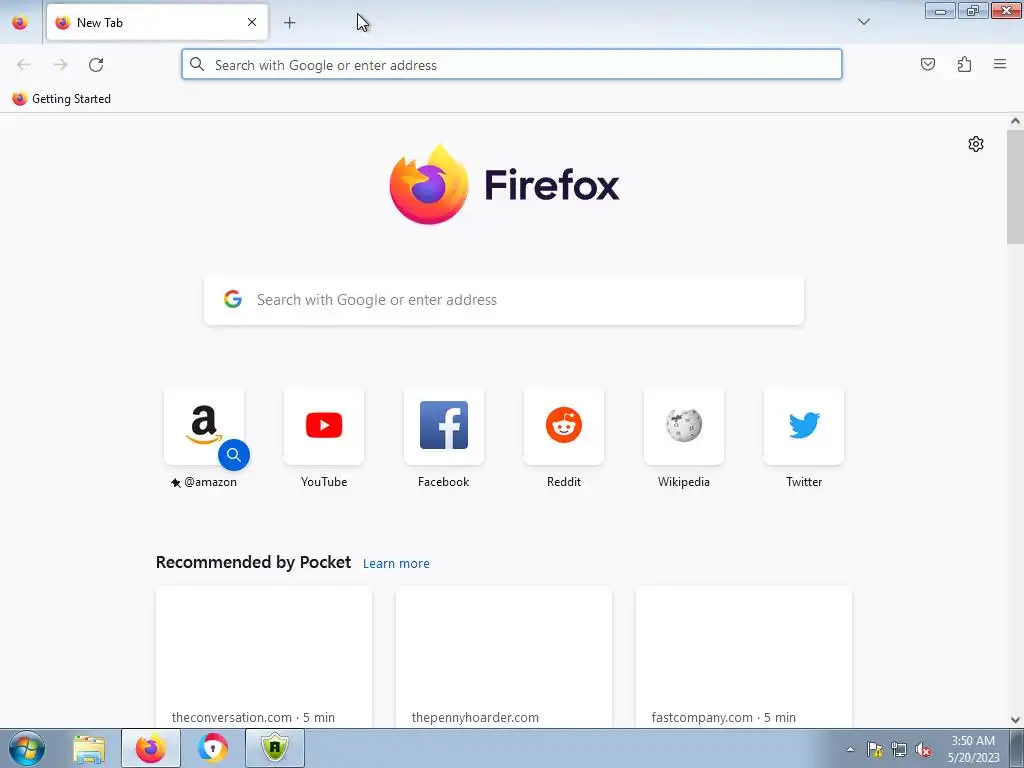The width and height of the screenshot is (1024, 768).
Task: Go forward one page
Action: pos(60,65)
